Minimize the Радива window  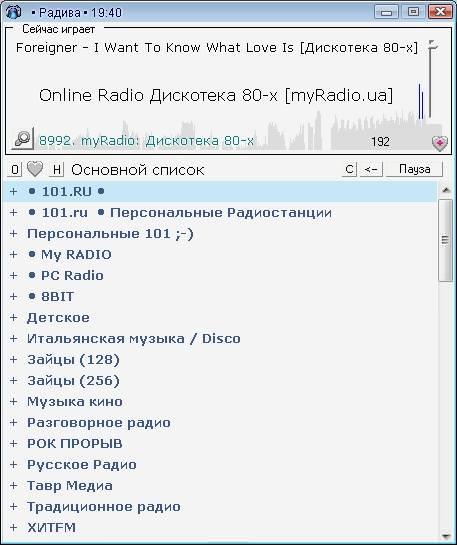click(x=386, y=12)
